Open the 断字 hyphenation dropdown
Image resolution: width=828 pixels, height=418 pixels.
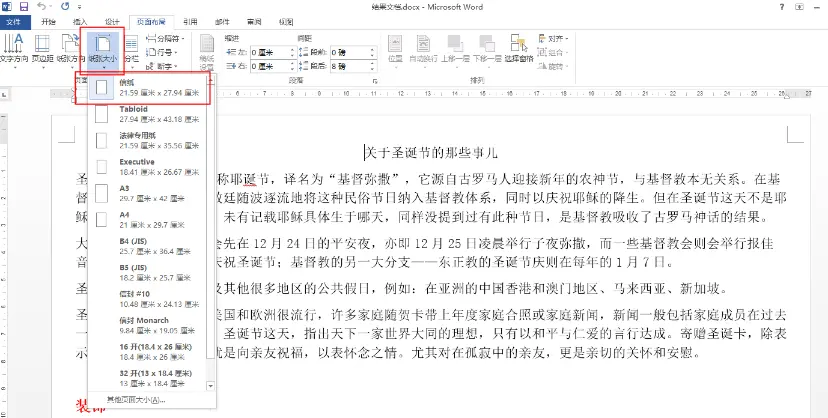point(162,66)
